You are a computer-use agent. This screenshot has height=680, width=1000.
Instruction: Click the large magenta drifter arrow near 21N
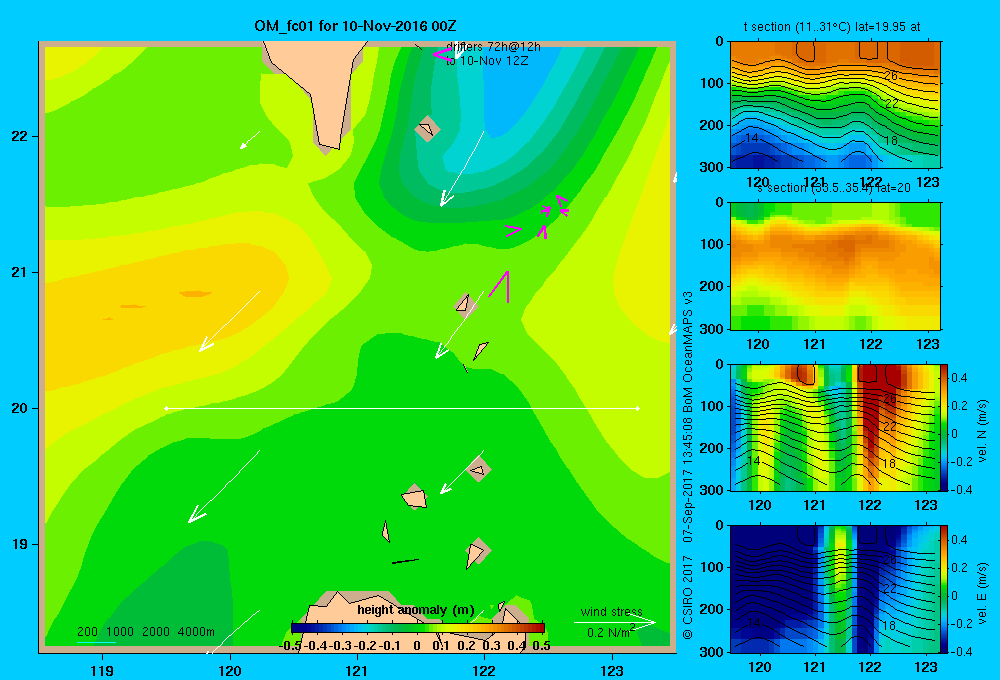tap(501, 286)
